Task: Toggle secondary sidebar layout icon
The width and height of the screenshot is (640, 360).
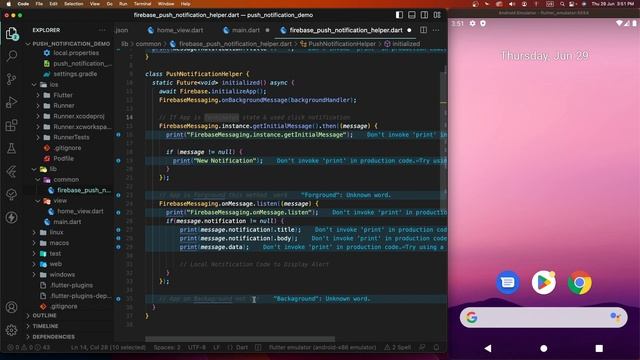Action: click(424, 15)
